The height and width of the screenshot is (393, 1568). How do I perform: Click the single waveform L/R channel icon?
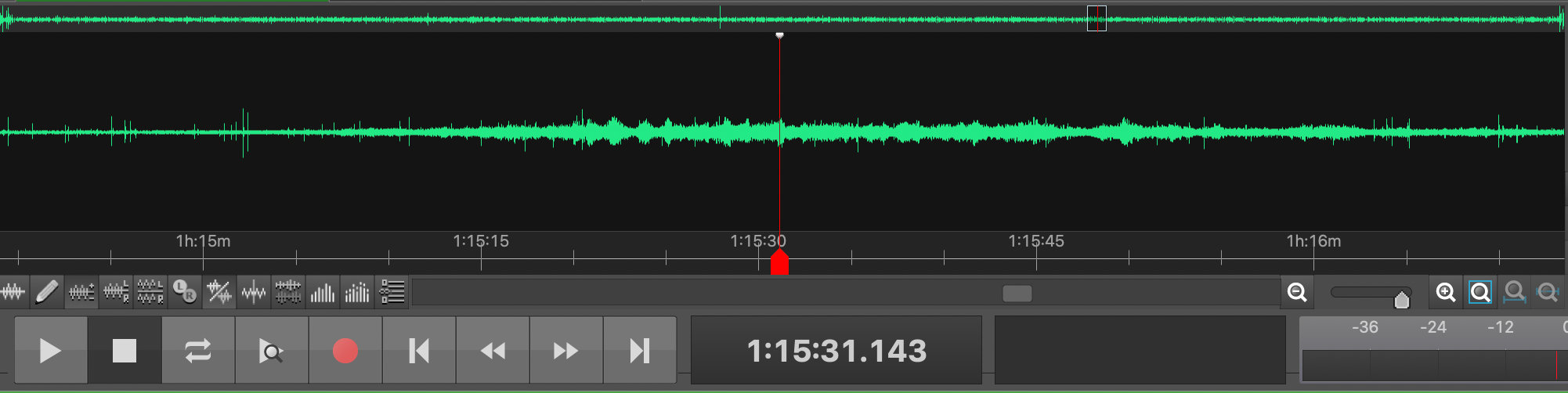[116, 293]
